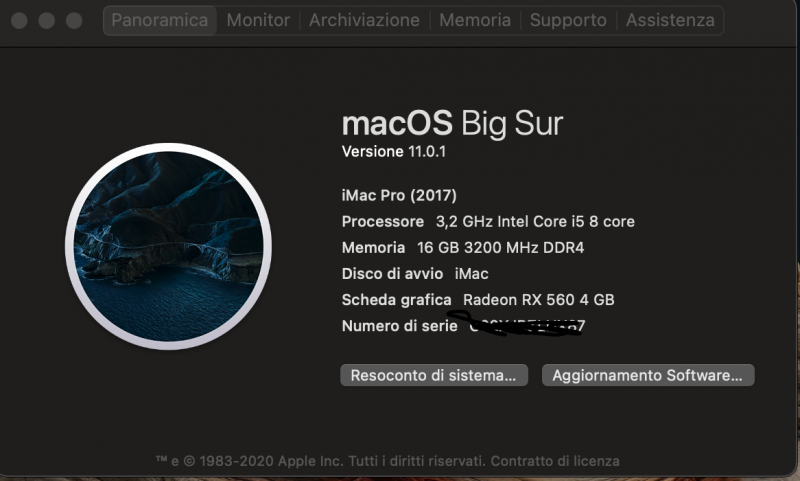The height and width of the screenshot is (481, 800).
Task: Click the Disco di avvio iMac line
Action: click(x=414, y=273)
